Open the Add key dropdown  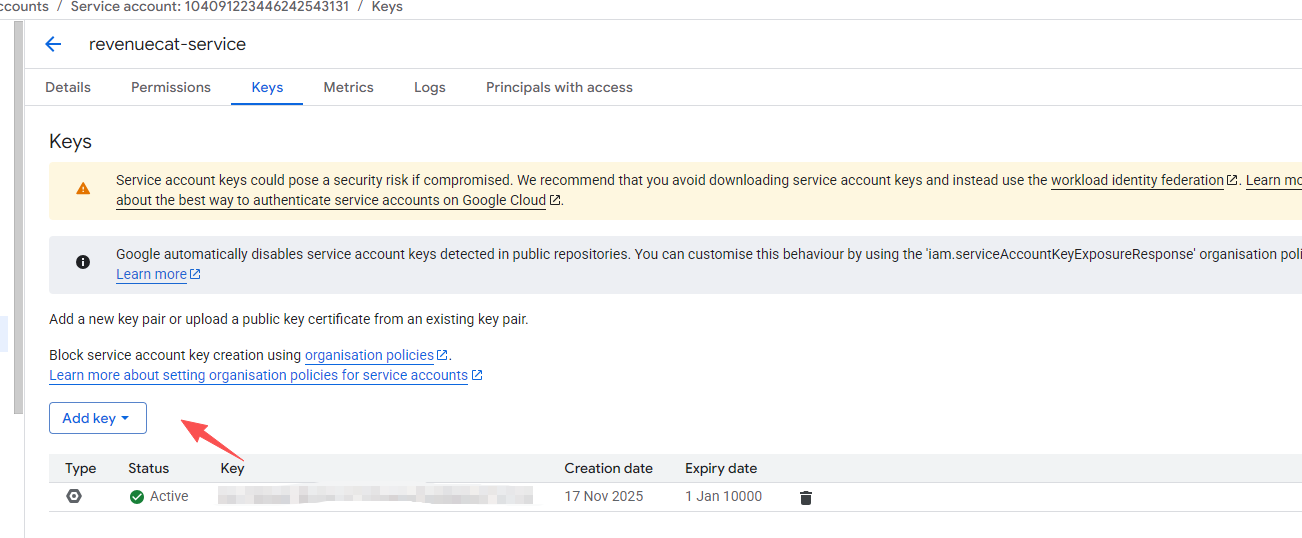[97, 418]
